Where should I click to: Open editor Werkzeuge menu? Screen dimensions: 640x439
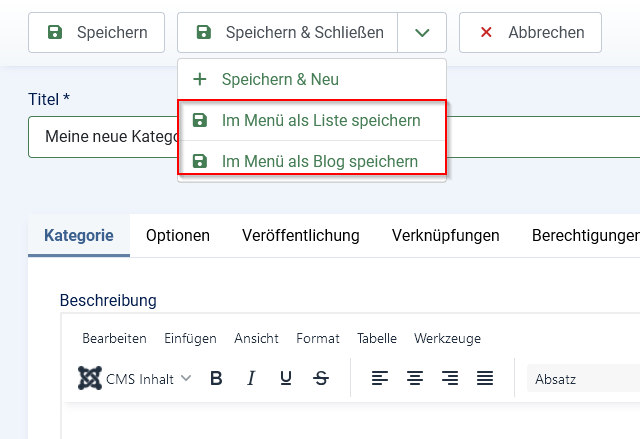pos(447,338)
